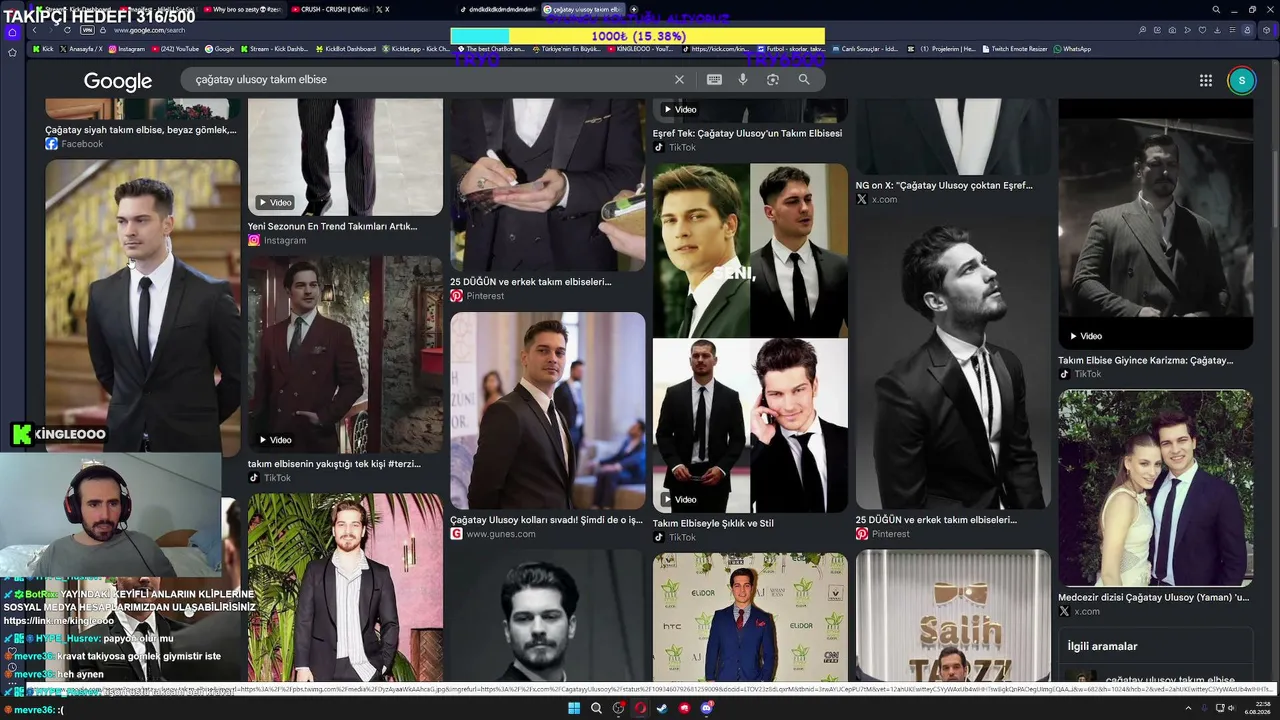Image resolution: width=1280 pixels, height=720 pixels.
Task: Open Windows taskbar search
Action: coord(596,709)
